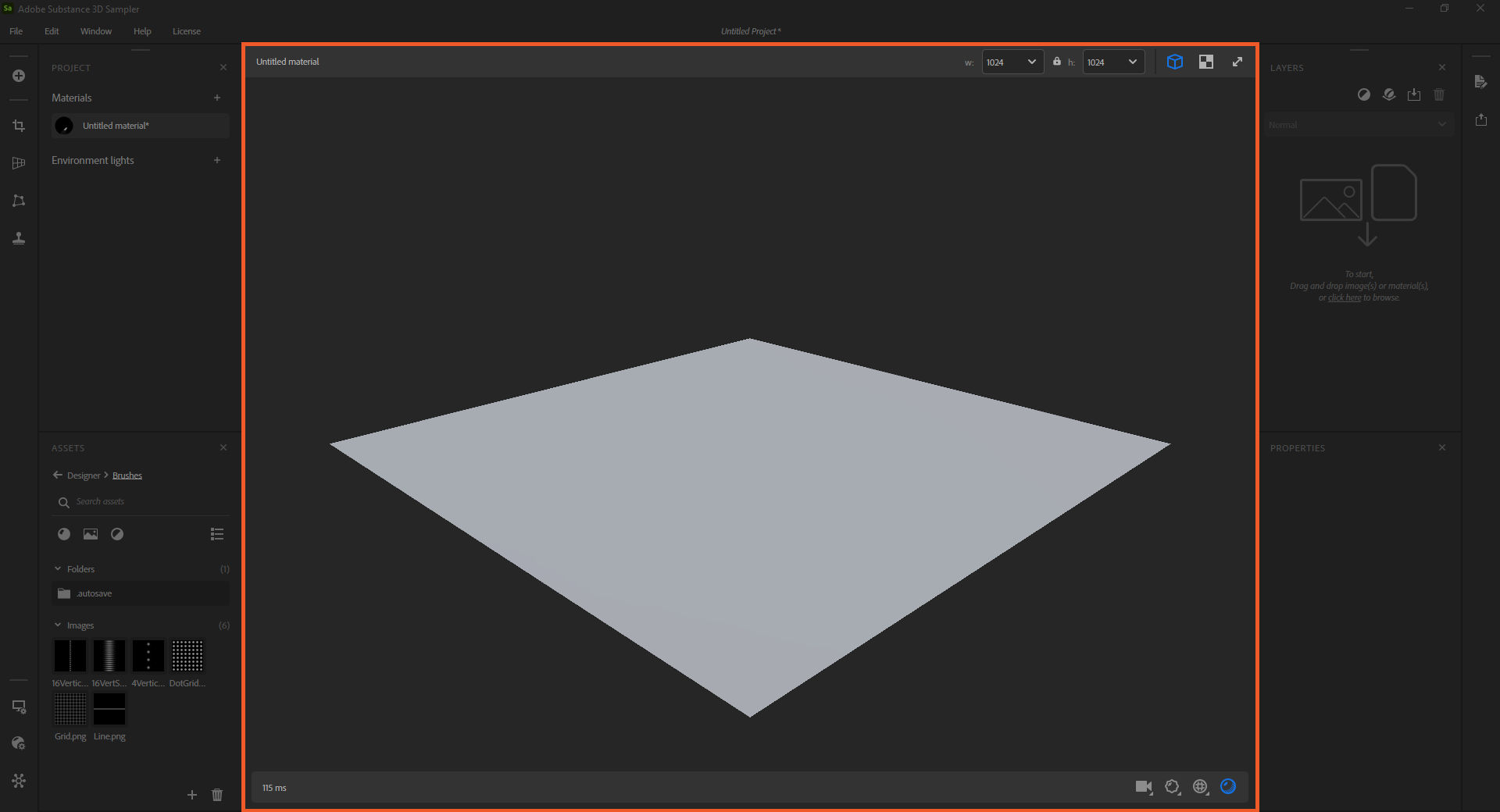This screenshot has height=812, width=1500.
Task: Collapse the Folders section
Action: click(58, 568)
